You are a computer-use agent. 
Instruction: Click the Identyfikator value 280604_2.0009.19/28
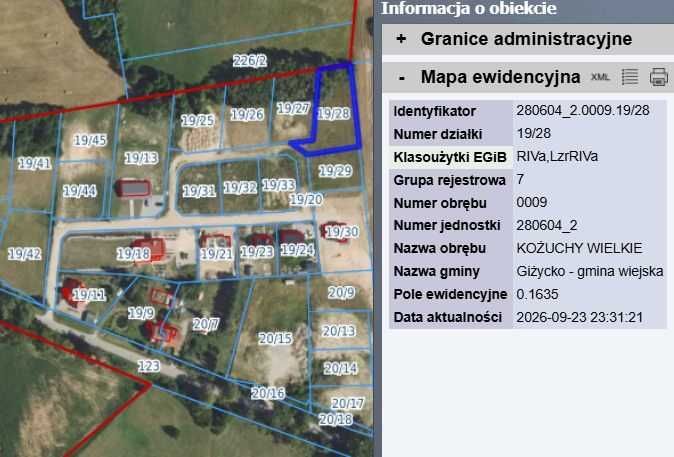[583, 110]
